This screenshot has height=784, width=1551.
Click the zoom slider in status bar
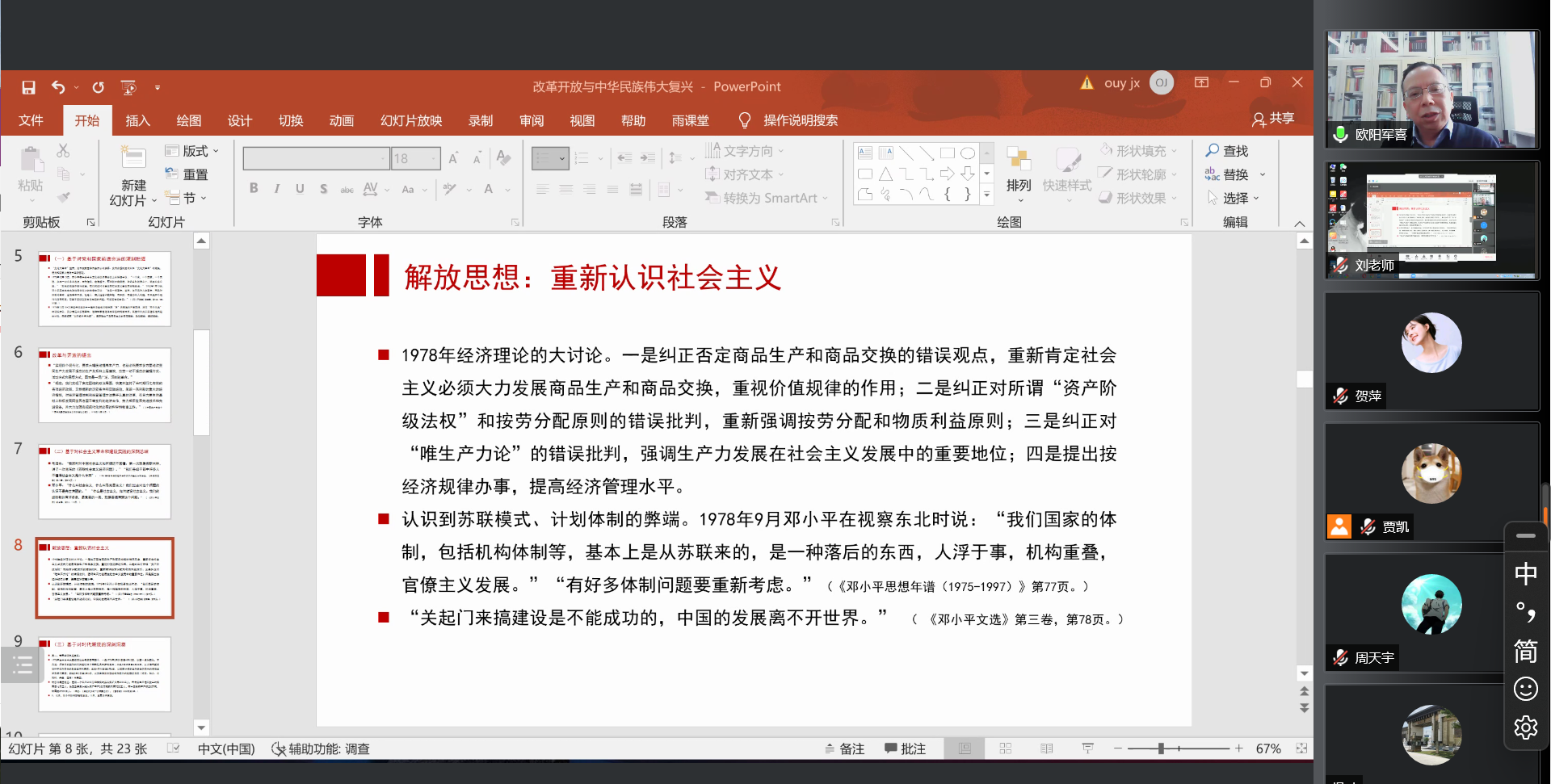click(x=1161, y=748)
